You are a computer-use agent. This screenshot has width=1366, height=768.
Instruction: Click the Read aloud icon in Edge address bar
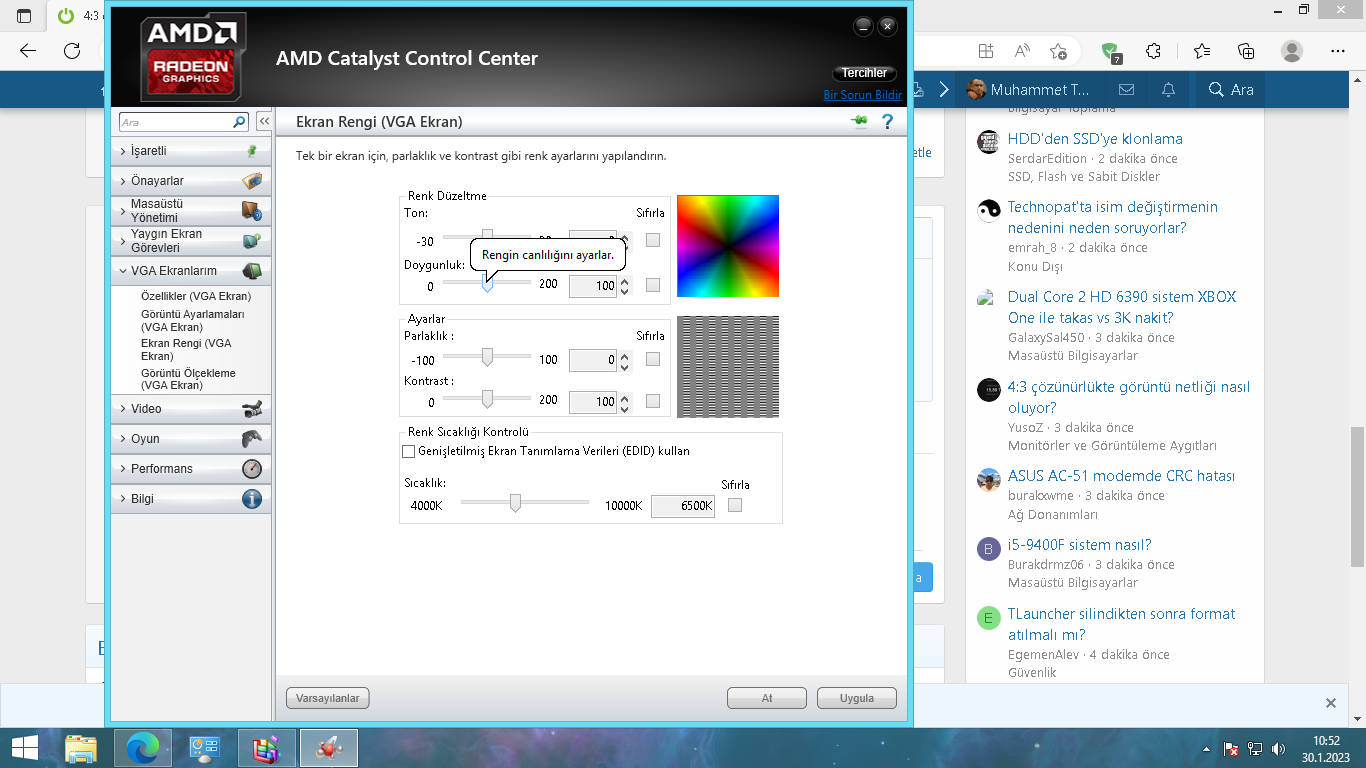(x=1022, y=51)
